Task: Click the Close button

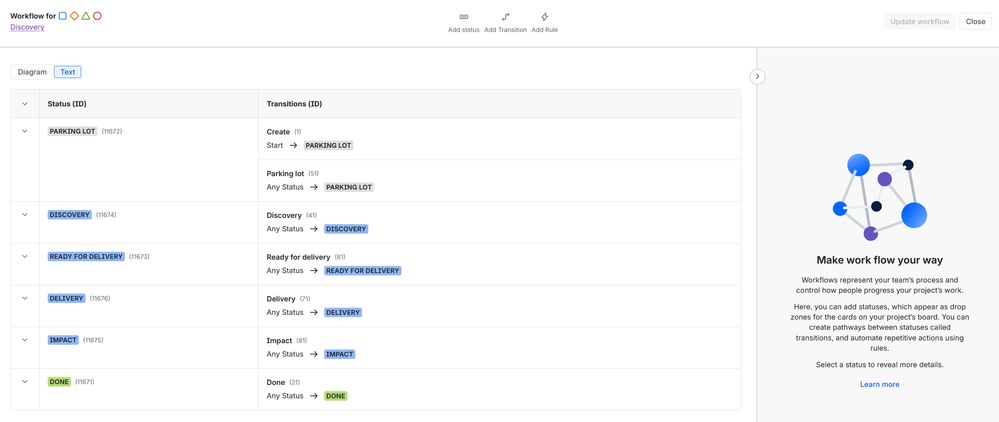Action: click(975, 22)
